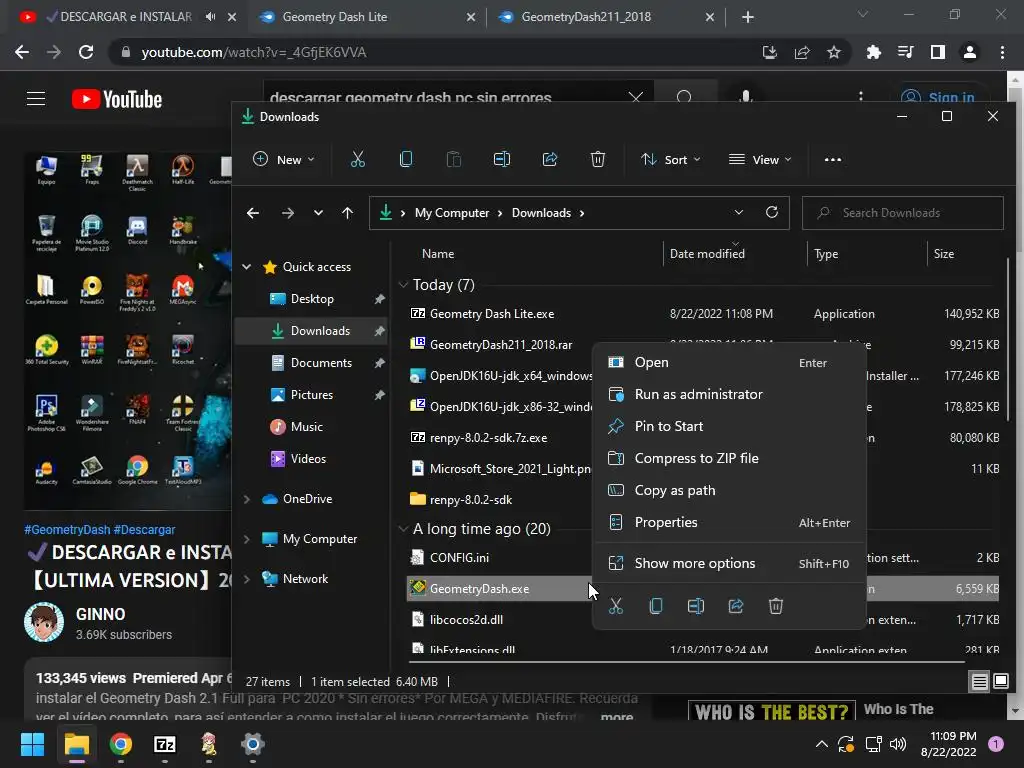Click Copy icon at context menu bottom
The width and height of the screenshot is (1024, 768).
pyautogui.click(x=656, y=606)
